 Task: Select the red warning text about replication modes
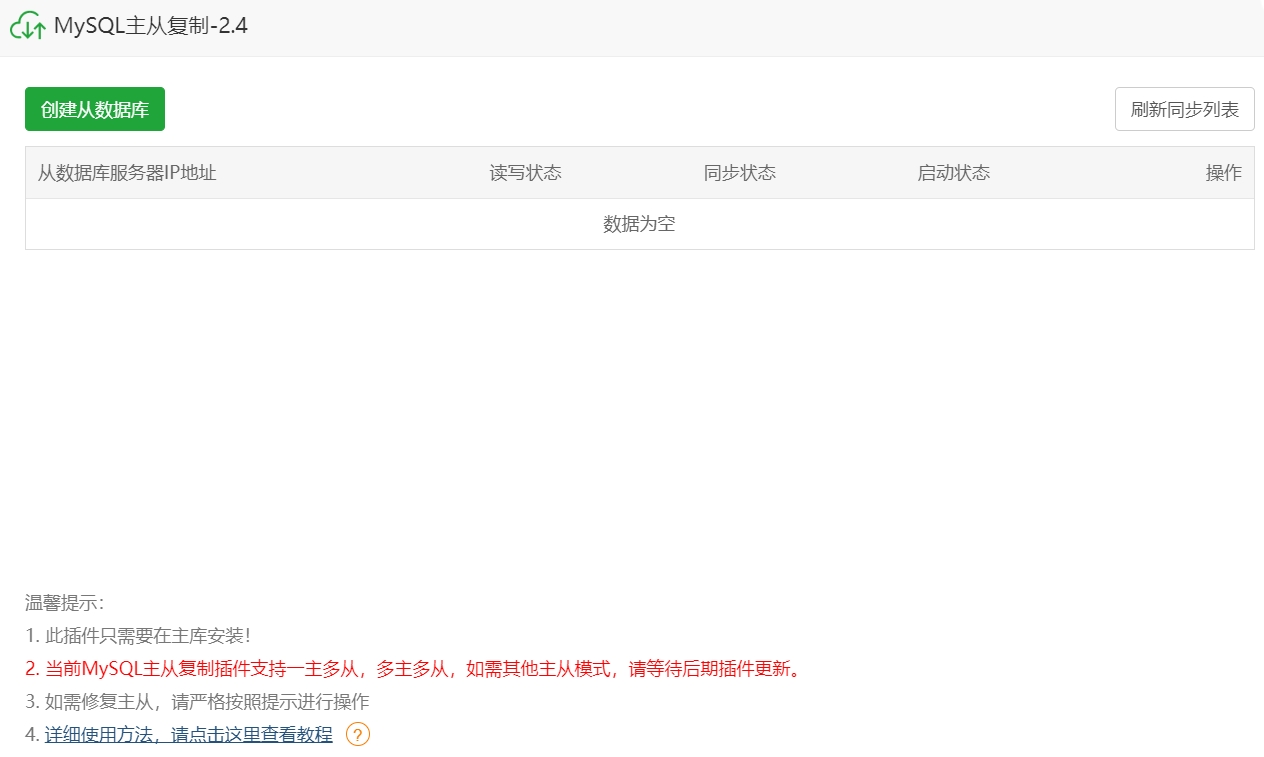click(x=412, y=670)
